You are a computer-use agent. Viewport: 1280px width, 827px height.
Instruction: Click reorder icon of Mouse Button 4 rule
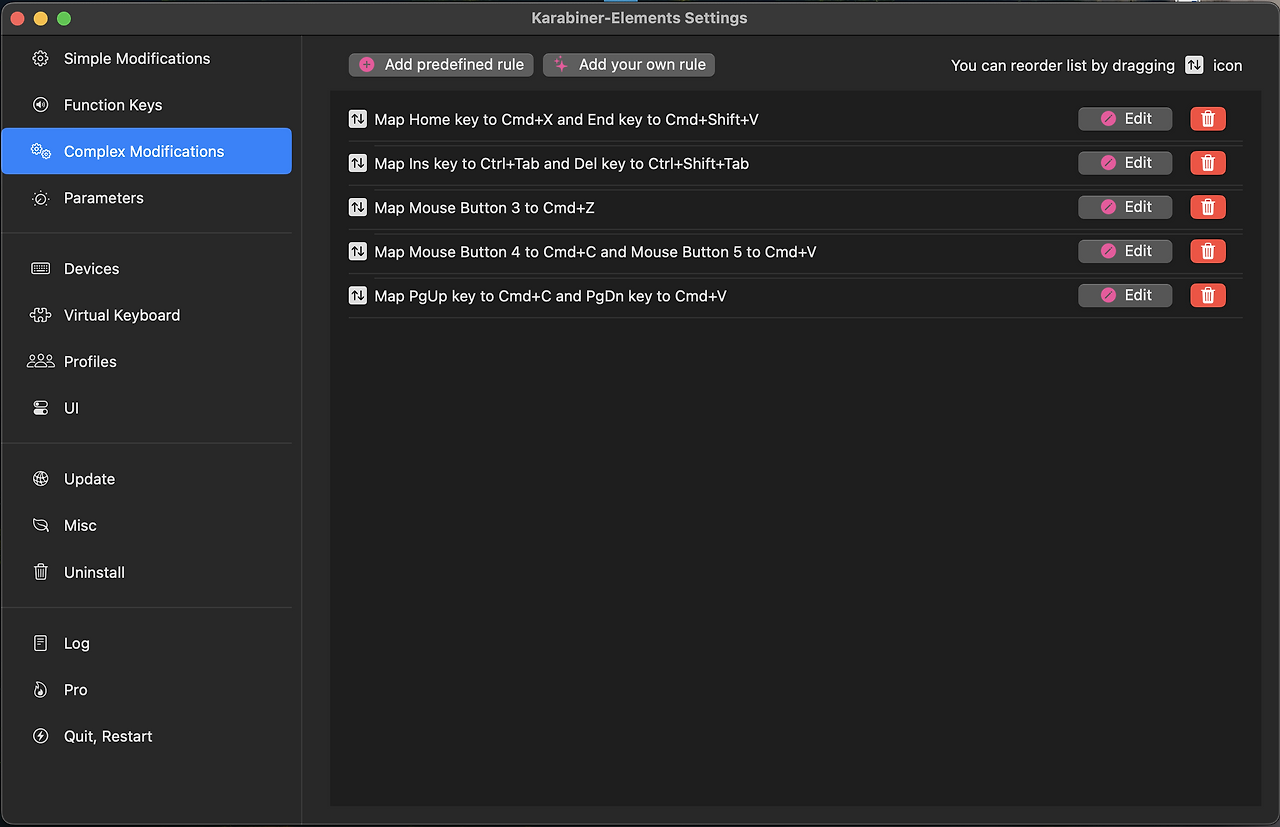[358, 251]
